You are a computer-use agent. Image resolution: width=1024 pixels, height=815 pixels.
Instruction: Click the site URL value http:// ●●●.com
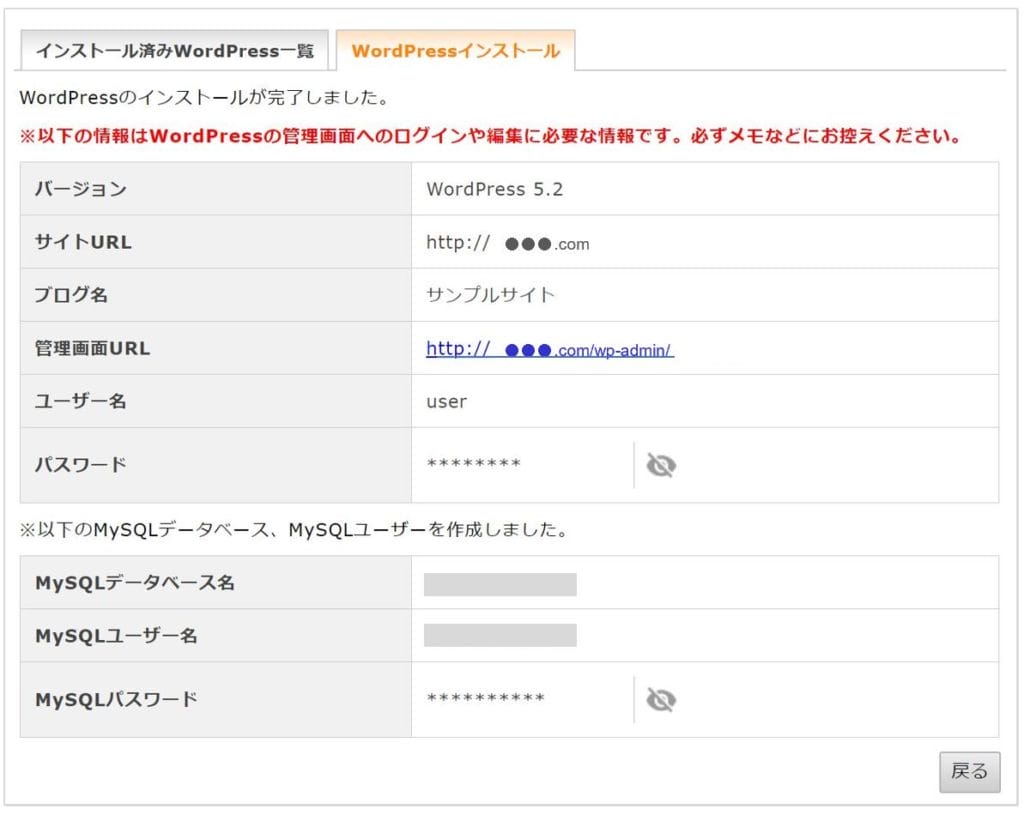(507, 243)
